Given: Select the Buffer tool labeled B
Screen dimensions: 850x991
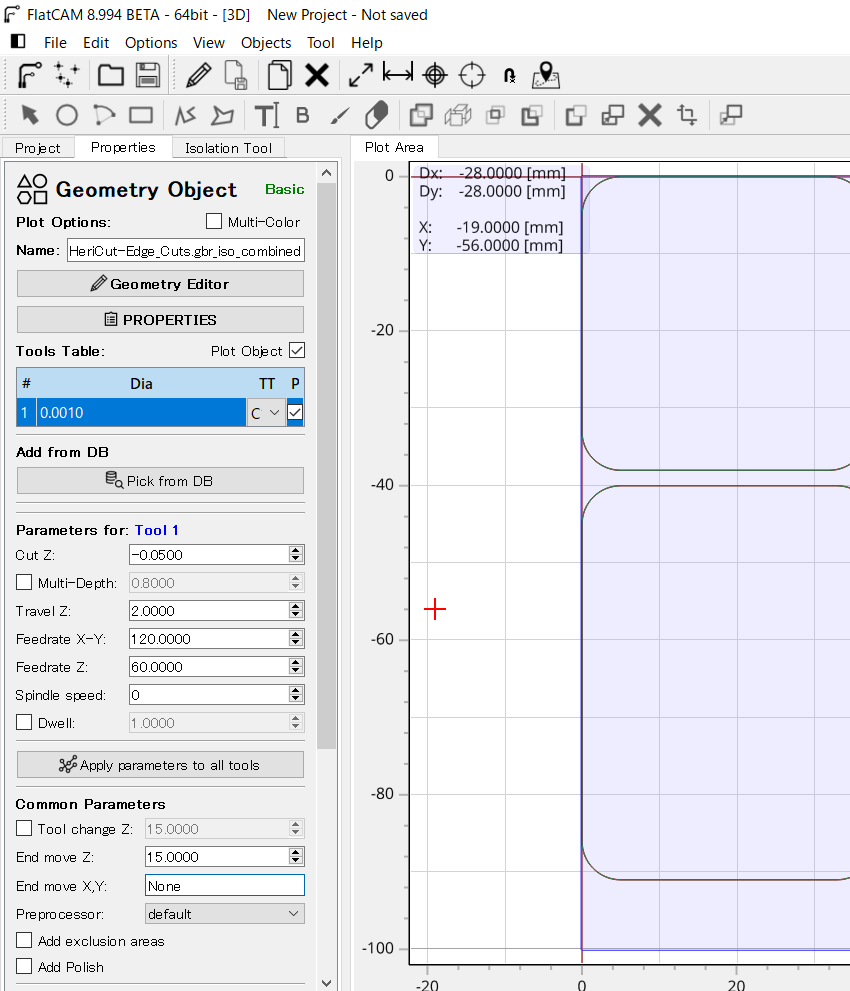Looking at the screenshot, I should point(303,115).
